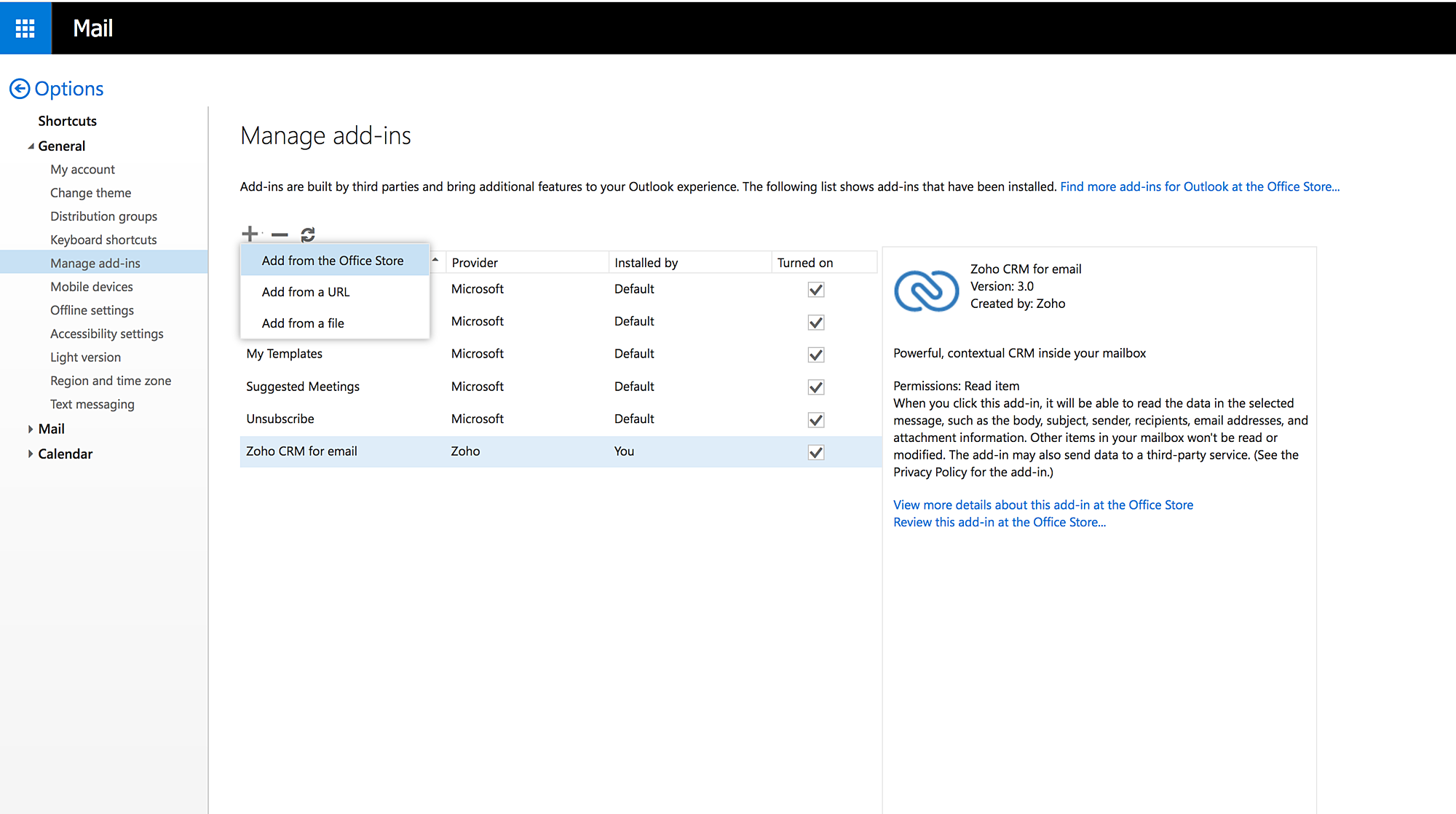
Task: Collapse the General section triangle
Action: coord(31,146)
